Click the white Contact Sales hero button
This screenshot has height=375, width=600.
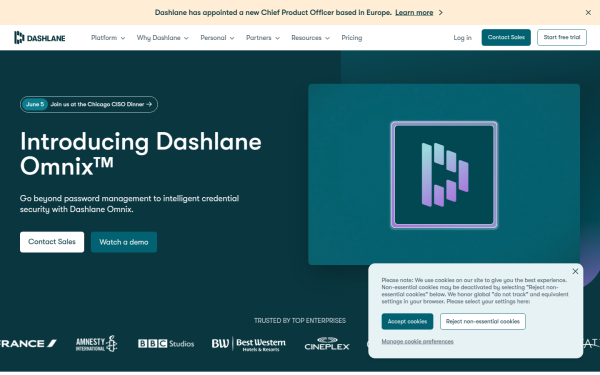click(x=52, y=242)
